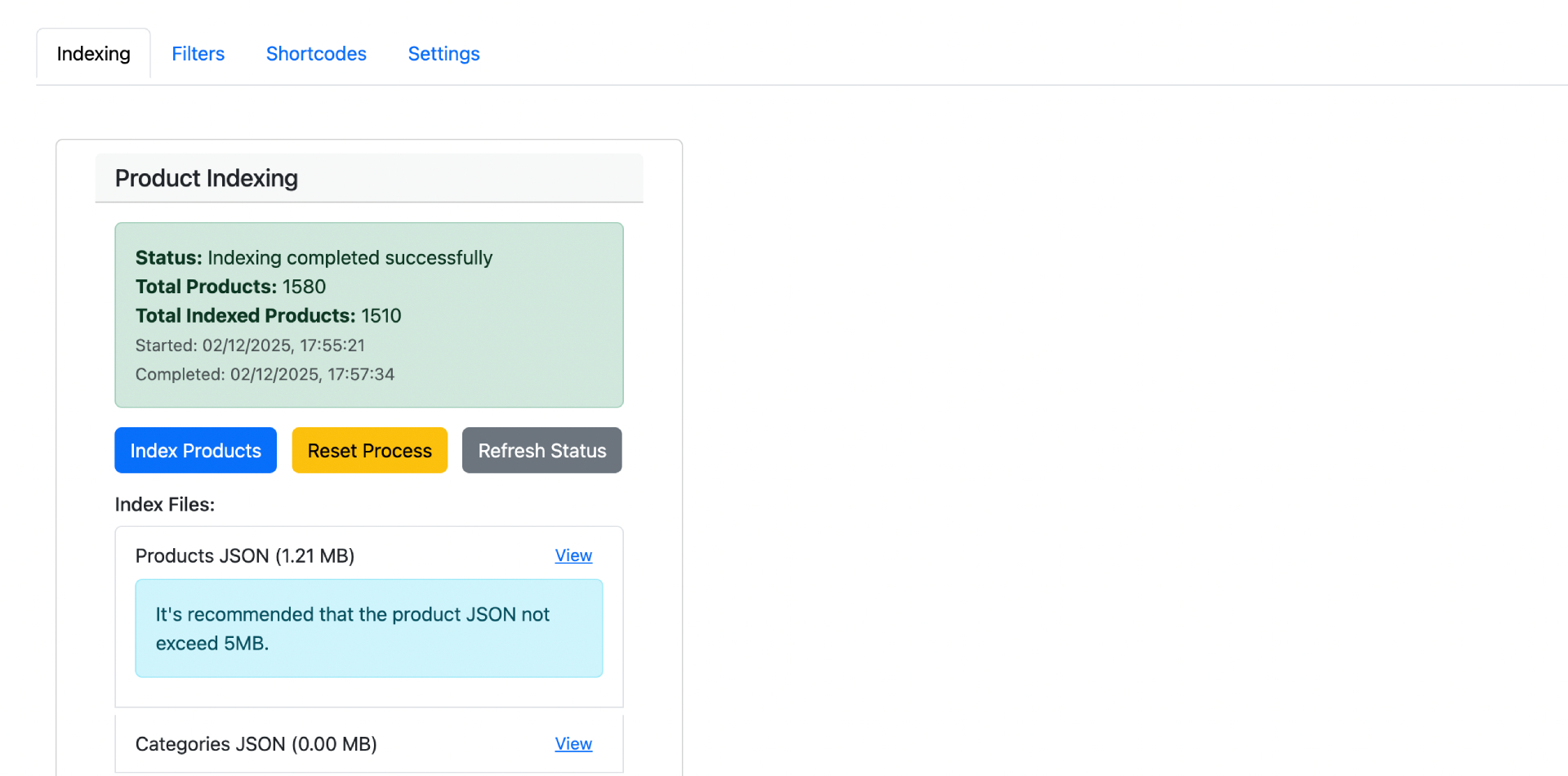Click the Index Files label
This screenshot has width=1568, height=776.
164,504
